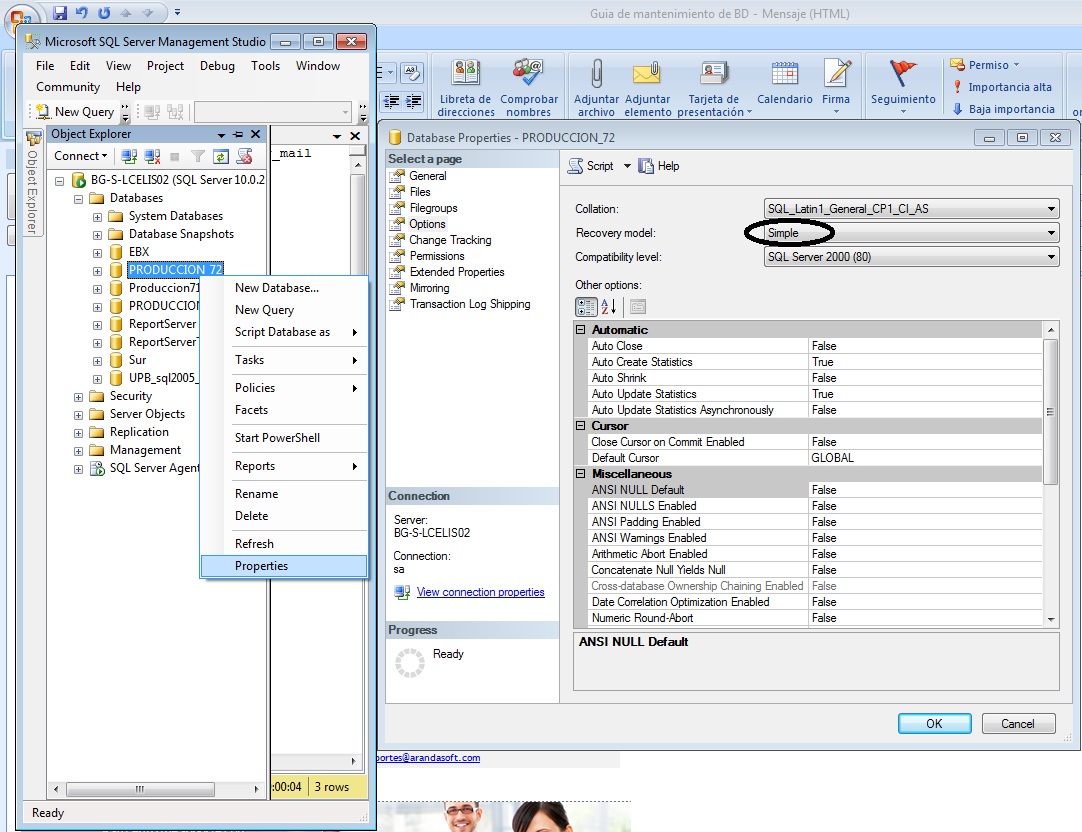The width and height of the screenshot is (1082, 832).
Task: Open the Compatibility level dropdown
Action: click(x=1051, y=257)
